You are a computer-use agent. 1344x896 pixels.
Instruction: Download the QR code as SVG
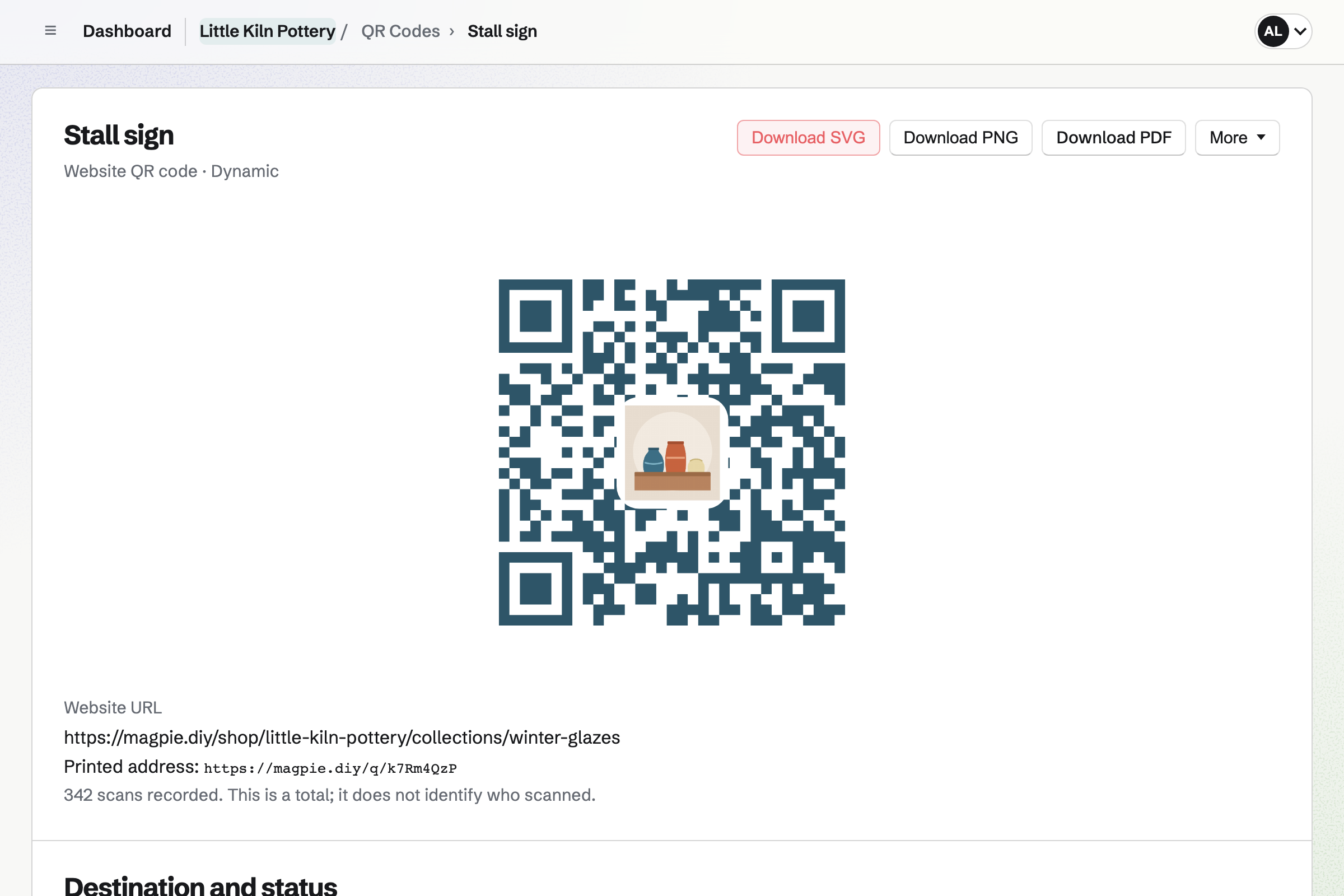click(x=808, y=138)
